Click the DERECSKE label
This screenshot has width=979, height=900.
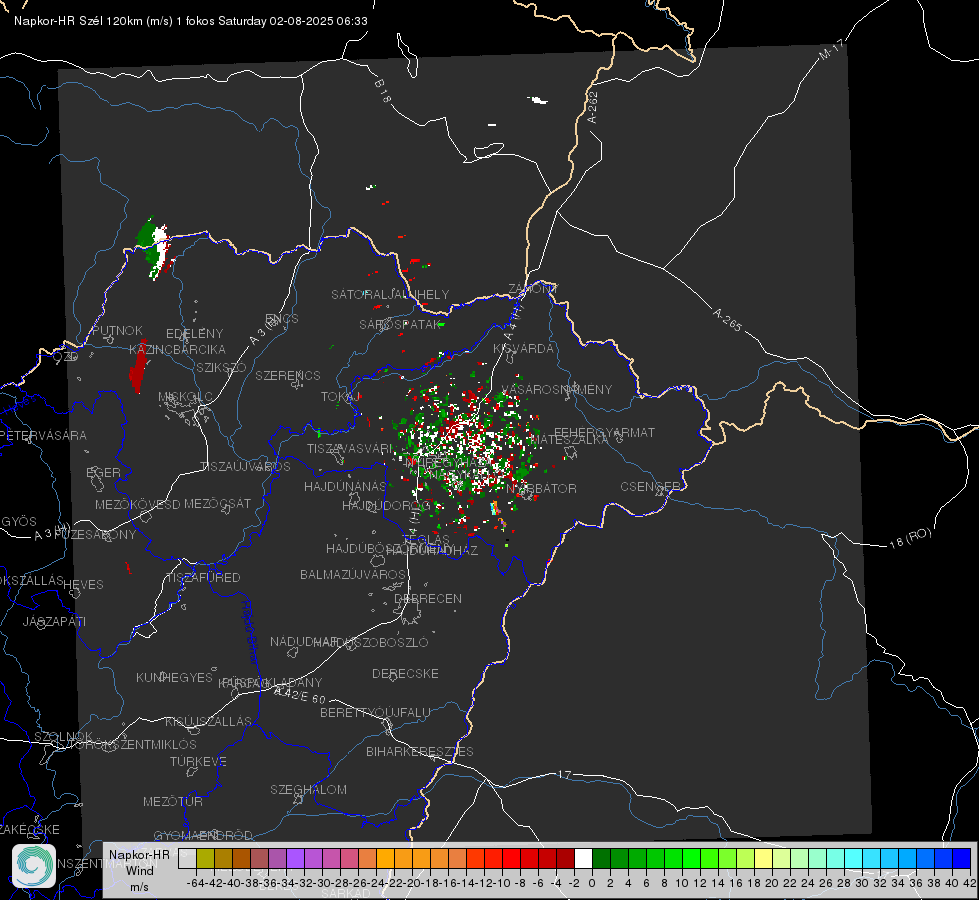pyautogui.click(x=405, y=674)
